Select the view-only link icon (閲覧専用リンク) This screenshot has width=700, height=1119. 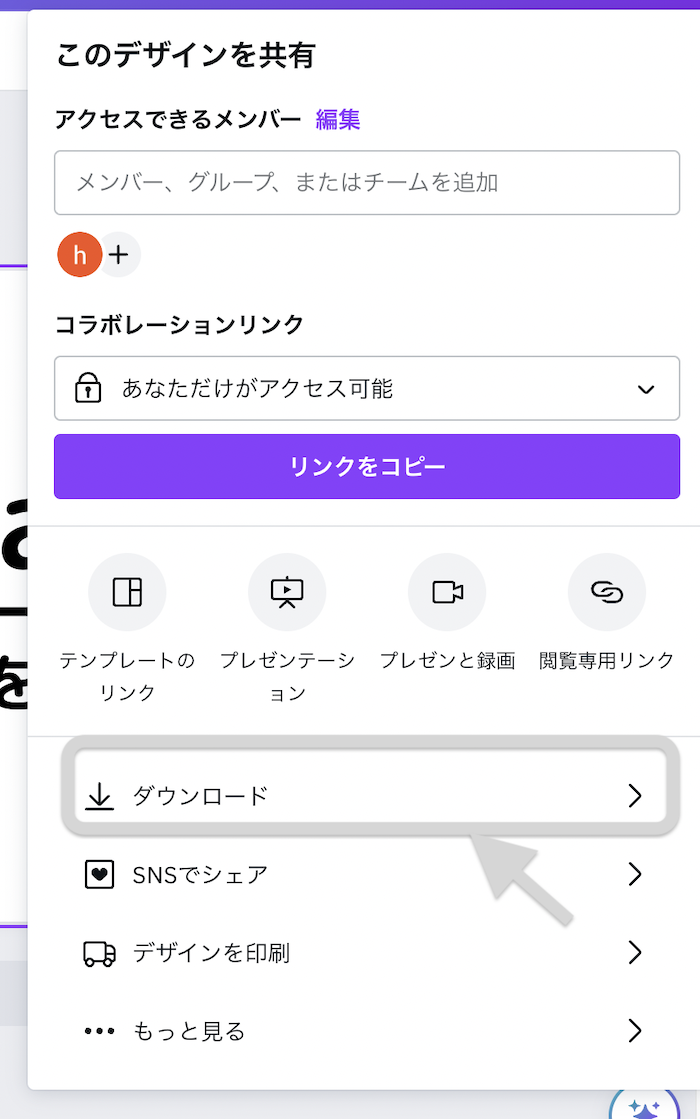pyautogui.click(x=607, y=592)
